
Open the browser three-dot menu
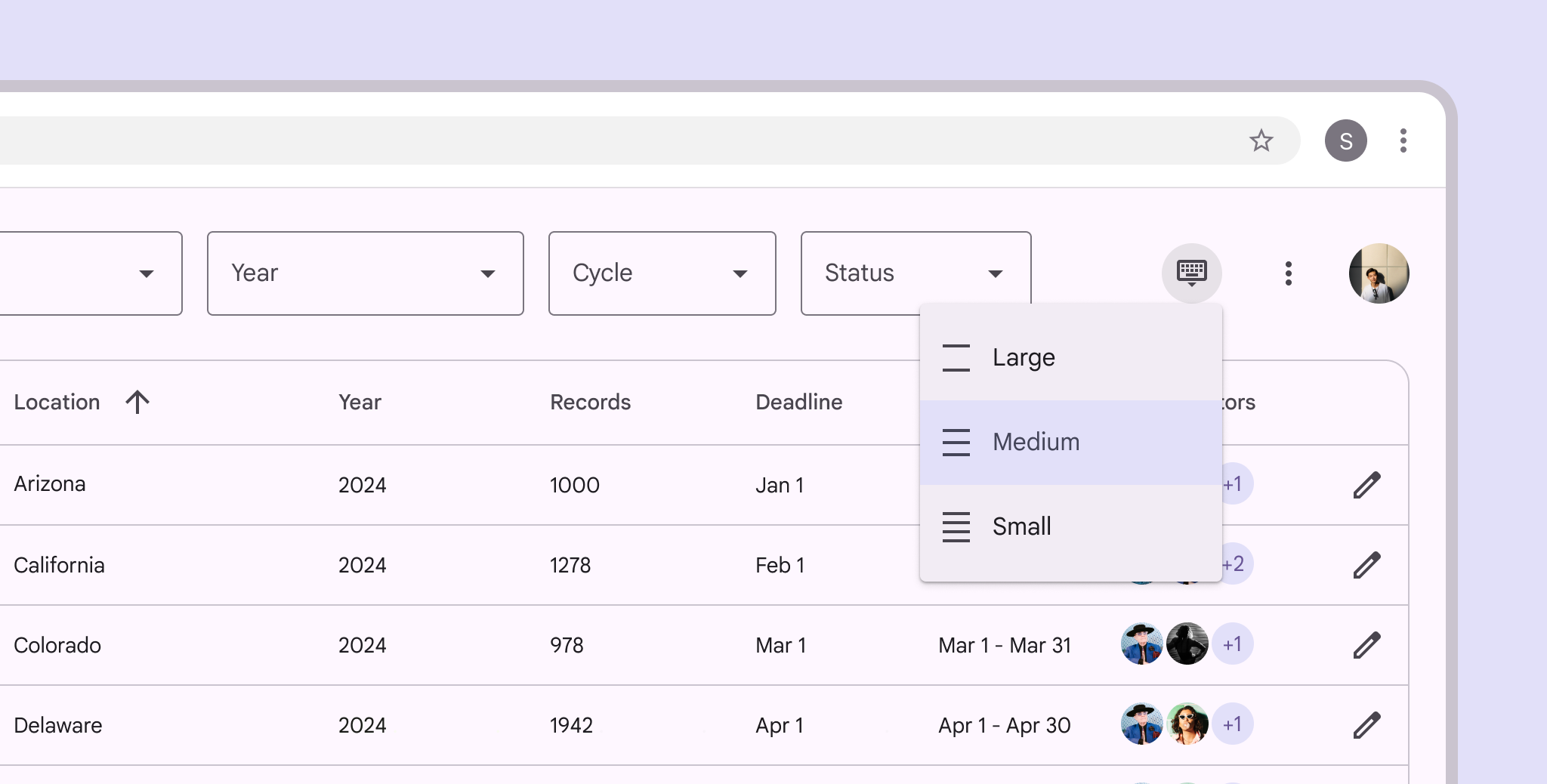point(1403,140)
